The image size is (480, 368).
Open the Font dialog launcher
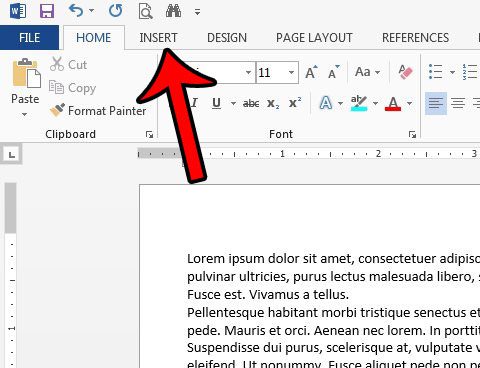click(x=412, y=134)
